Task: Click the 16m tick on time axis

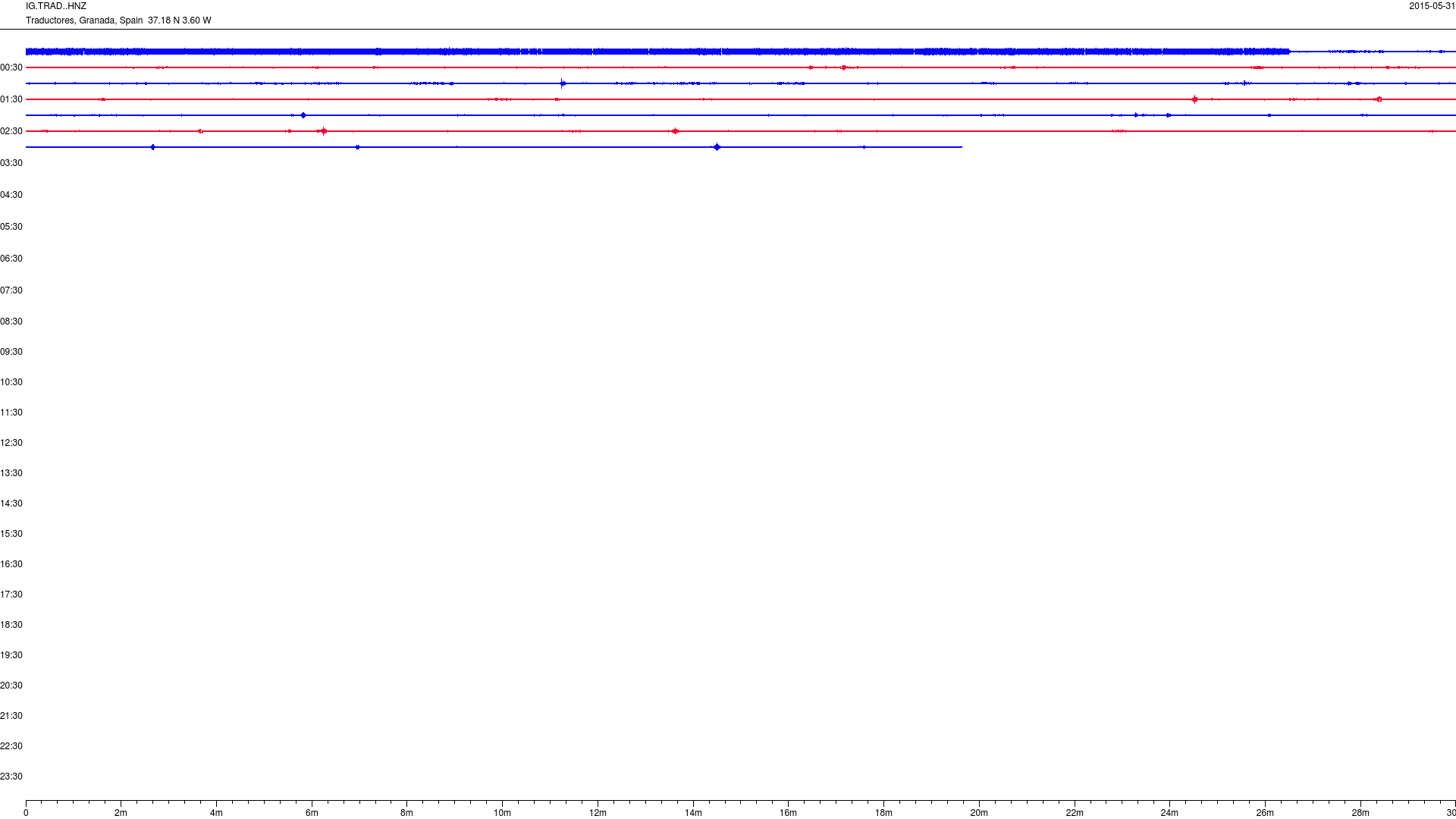Action: (789, 813)
